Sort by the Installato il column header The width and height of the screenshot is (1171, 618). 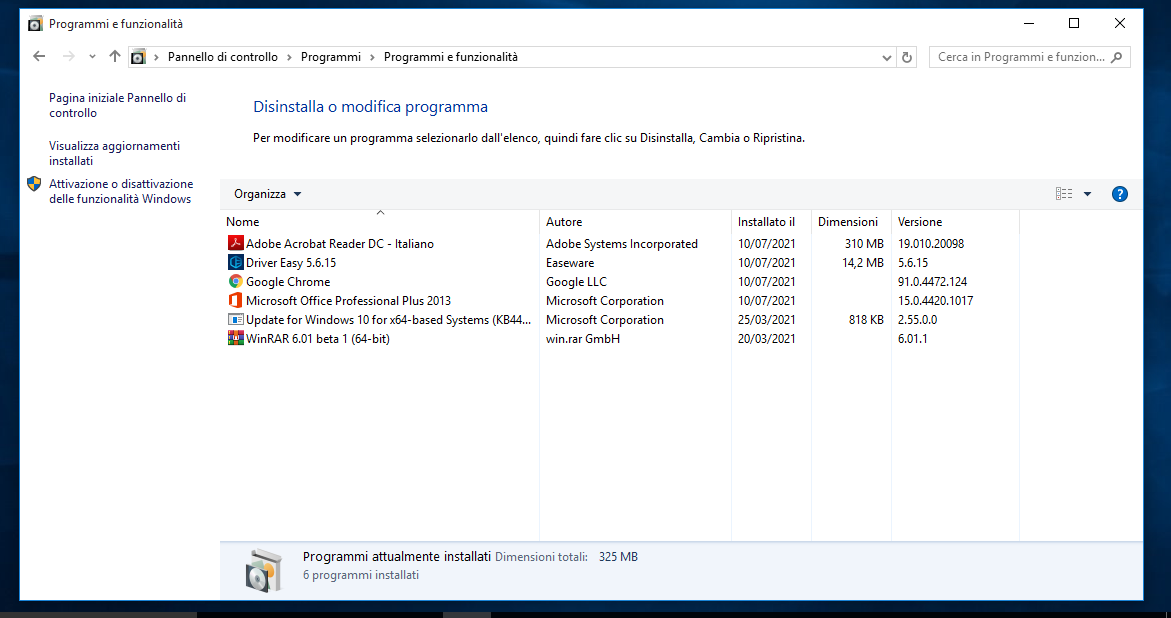[771, 222]
